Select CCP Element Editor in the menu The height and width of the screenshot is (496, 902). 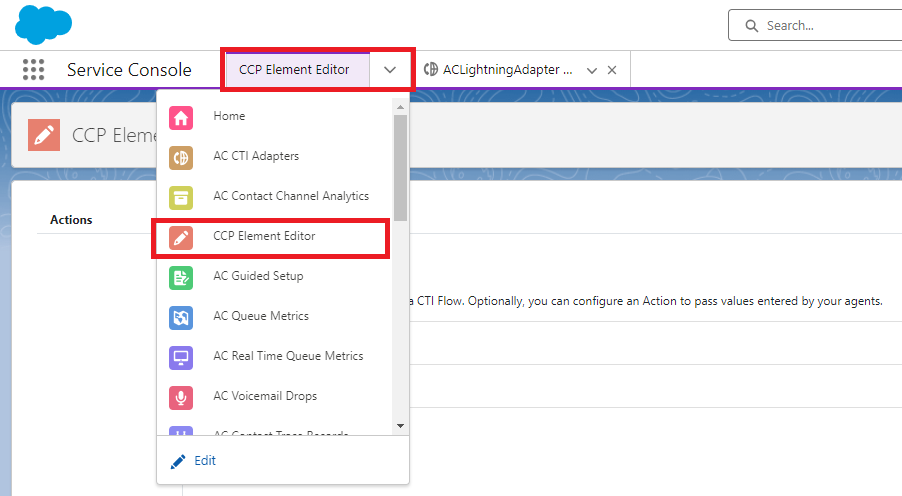(274, 236)
